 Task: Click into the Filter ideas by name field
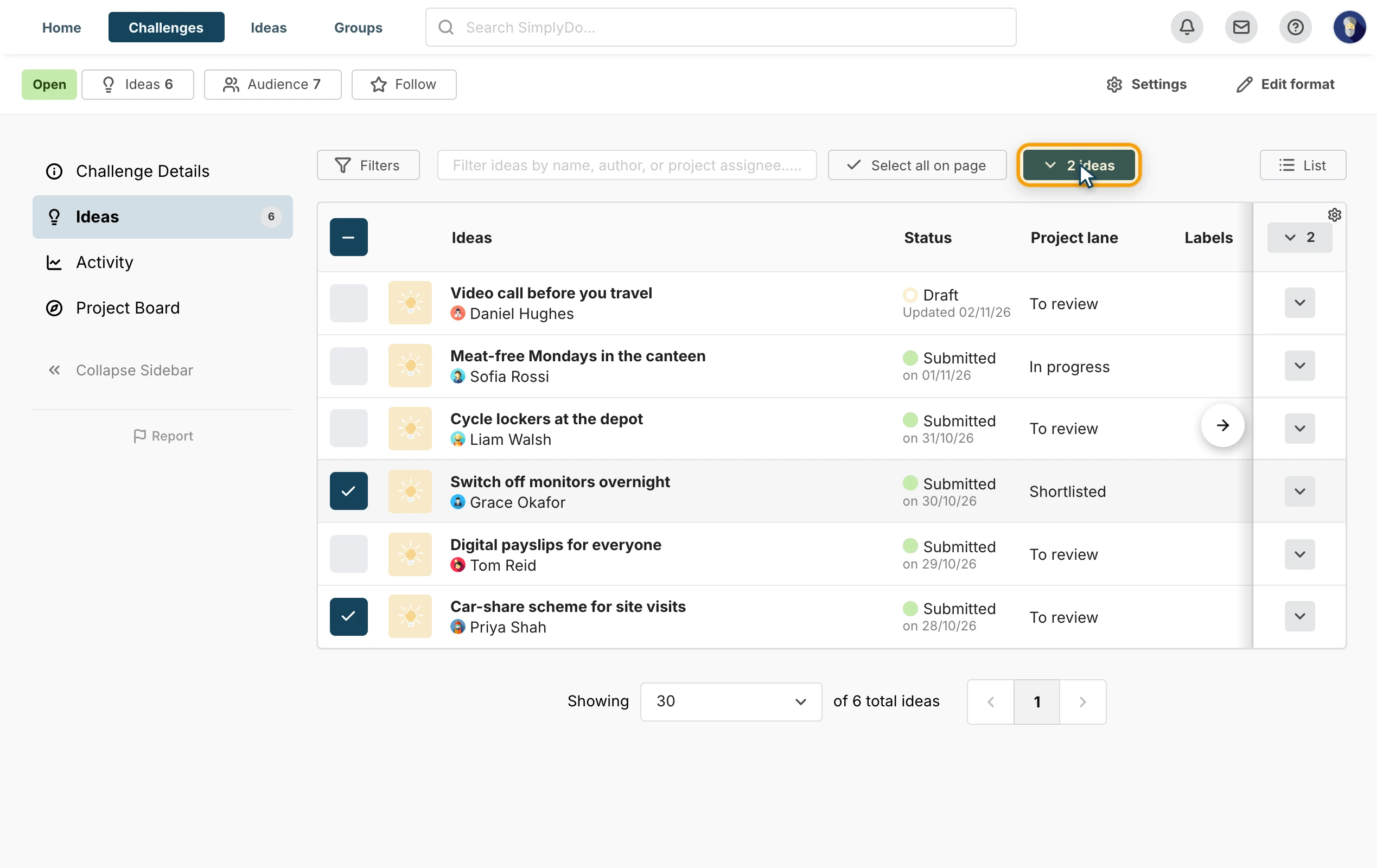point(627,165)
